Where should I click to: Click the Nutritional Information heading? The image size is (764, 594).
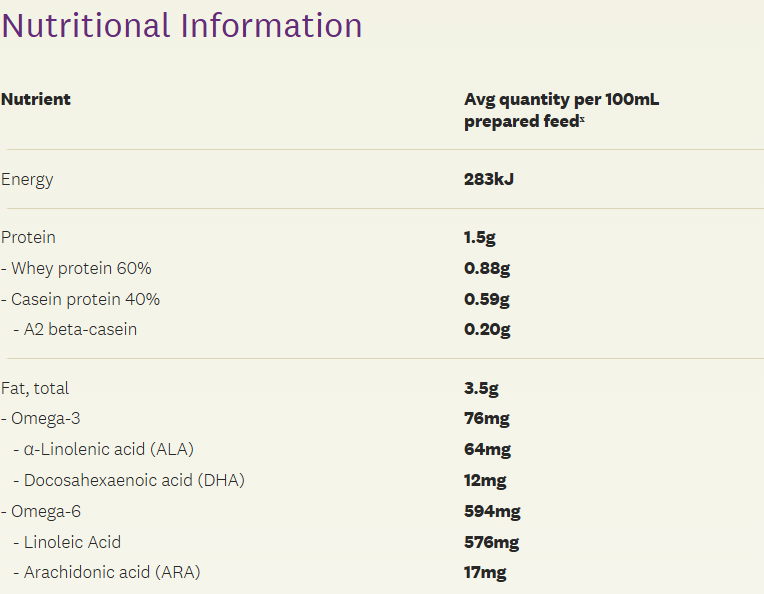coord(182,25)
